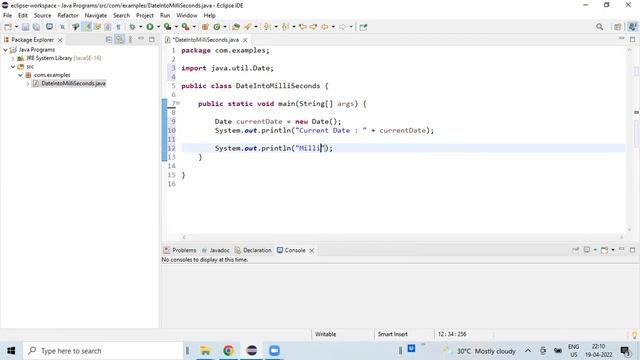Viewport: 640px width, 360px height.
Task: Click the Last Edit Location icon
Action: pyautogui.click(x=302, y=27)
